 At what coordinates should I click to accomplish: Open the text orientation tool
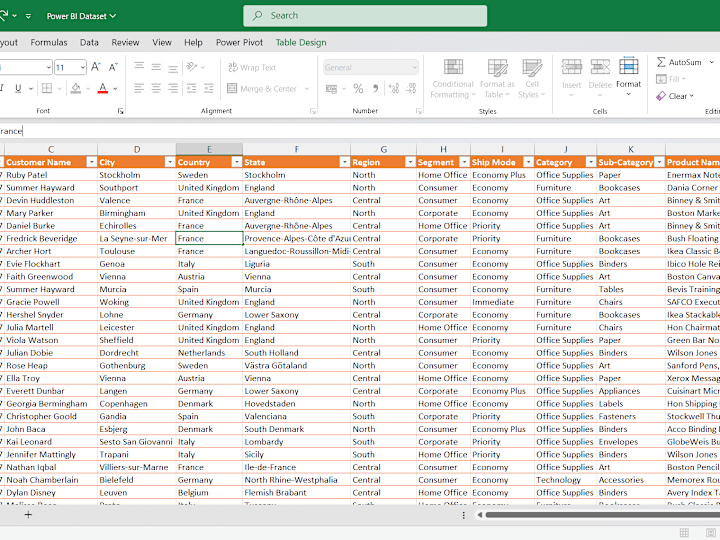[192, 67]
